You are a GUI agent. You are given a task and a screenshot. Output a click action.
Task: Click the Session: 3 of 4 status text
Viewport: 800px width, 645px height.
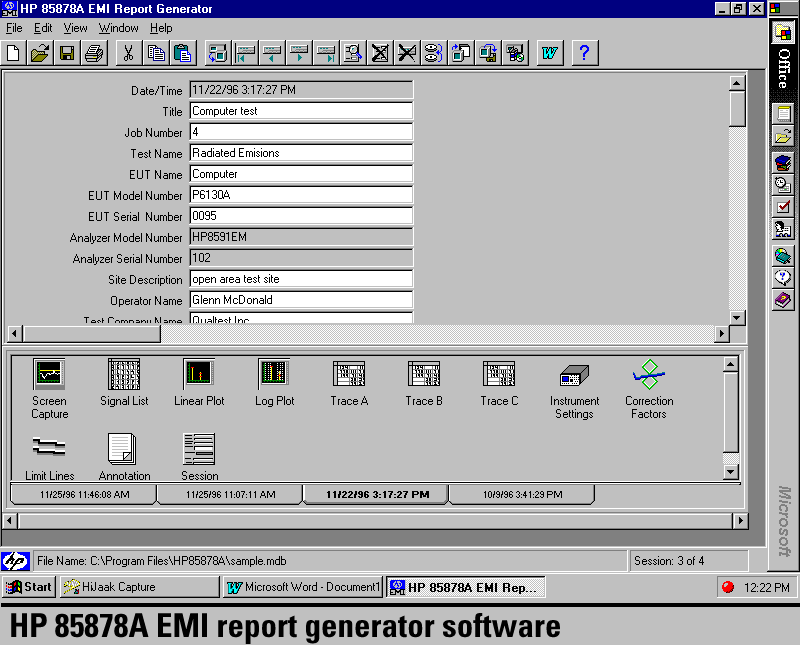click(x=669, y=561)
